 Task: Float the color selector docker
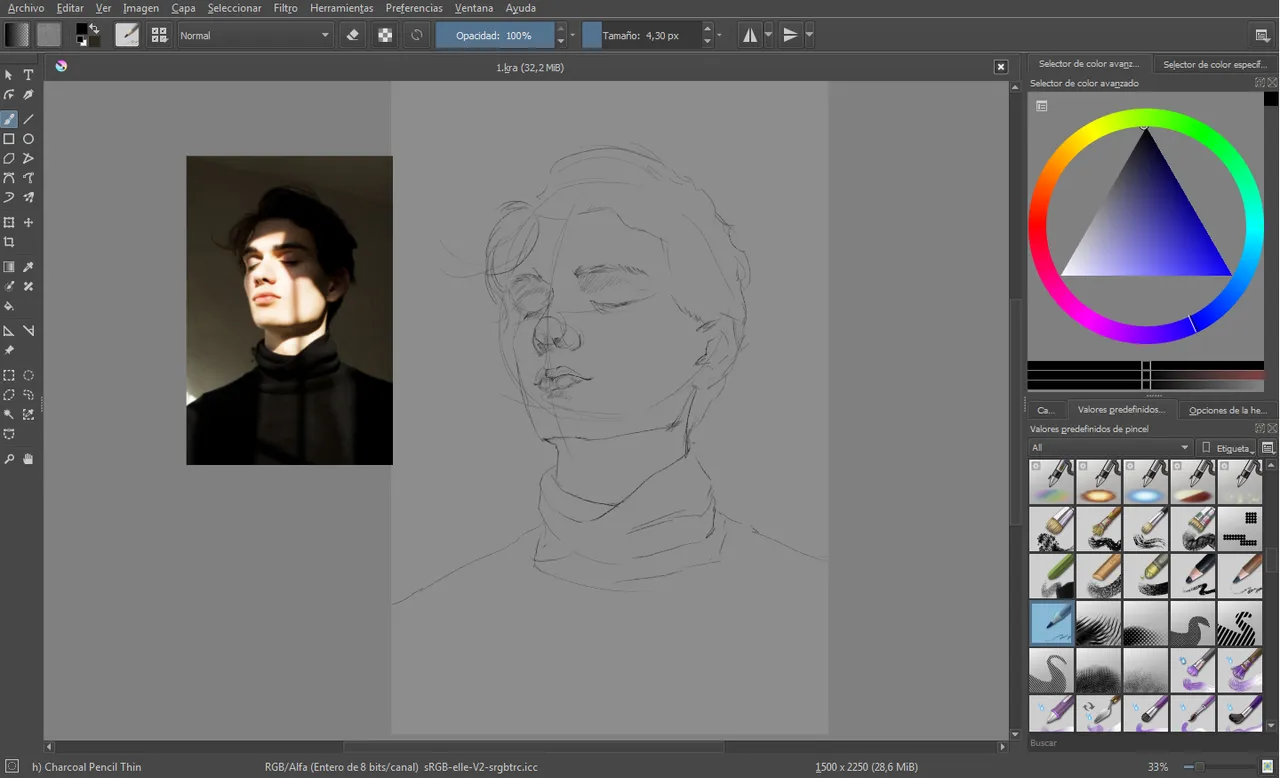1261,83
